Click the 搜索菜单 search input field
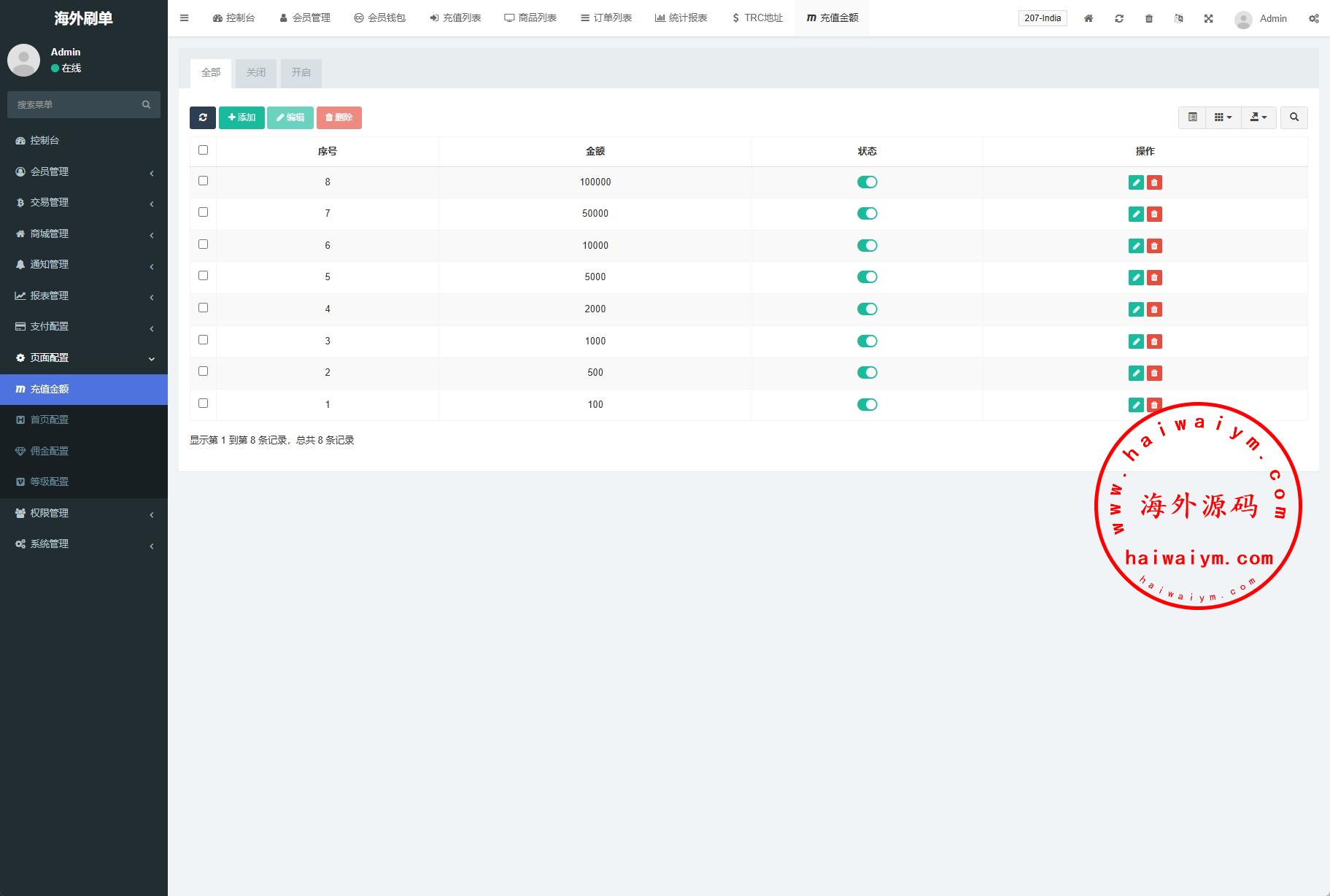This screenshot has height=896, width=1330. 77,105
